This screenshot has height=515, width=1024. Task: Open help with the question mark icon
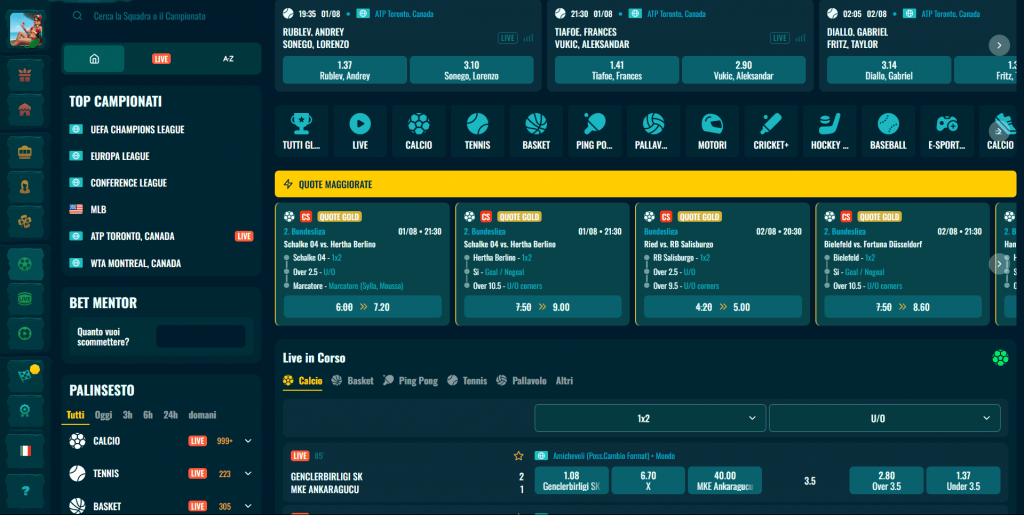pos(25,491)
